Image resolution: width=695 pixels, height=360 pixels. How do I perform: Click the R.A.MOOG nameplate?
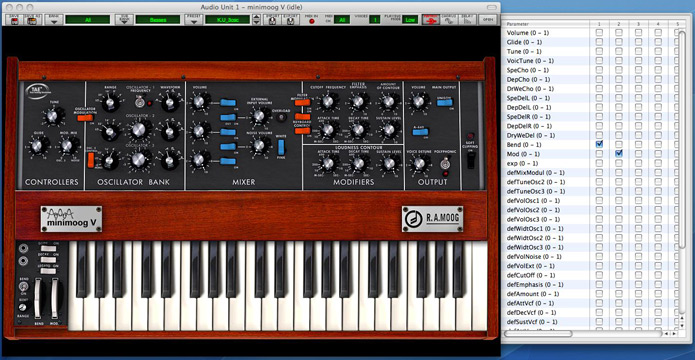click(432, 219)
